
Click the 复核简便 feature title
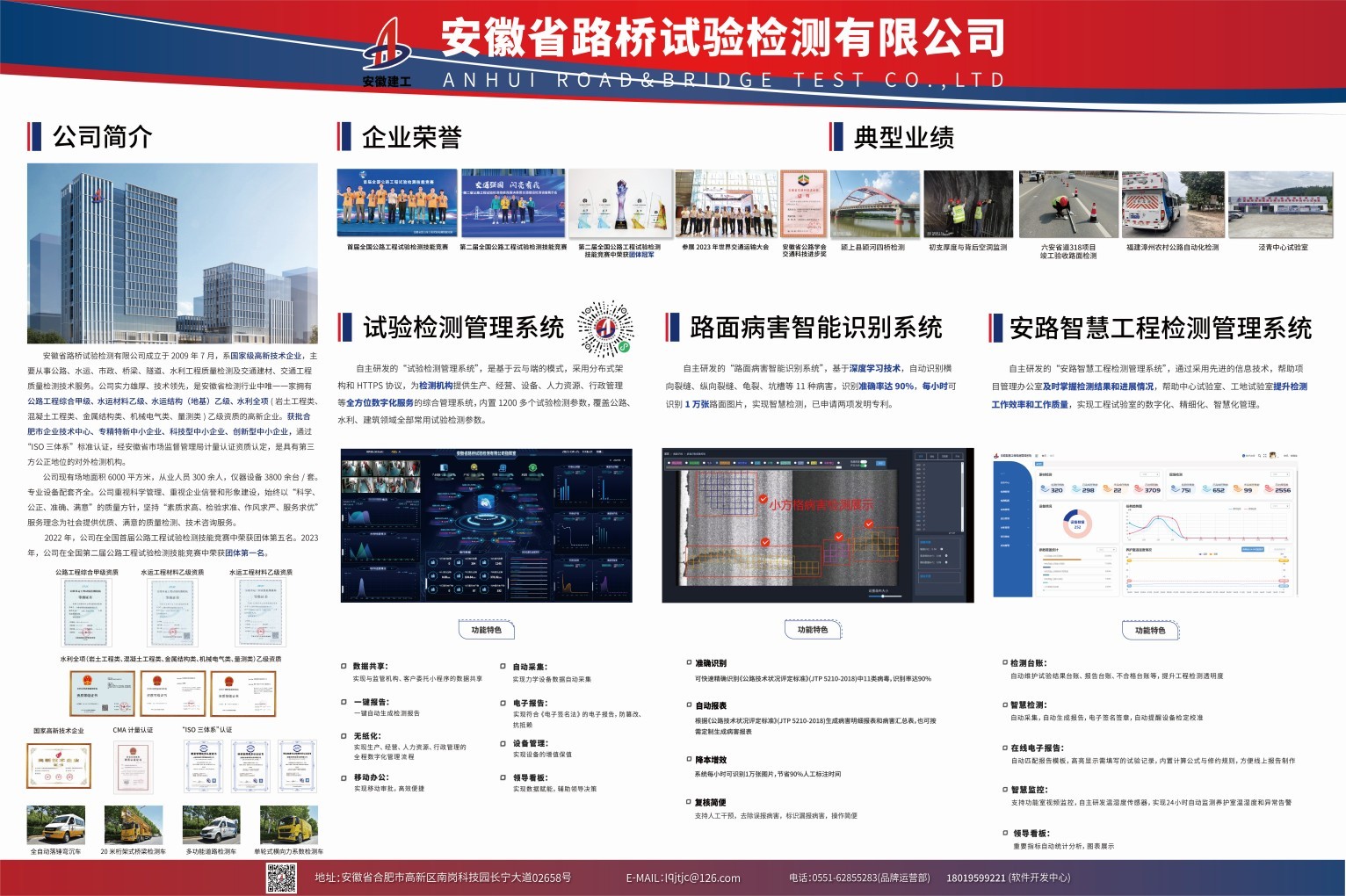coord(711,802)
